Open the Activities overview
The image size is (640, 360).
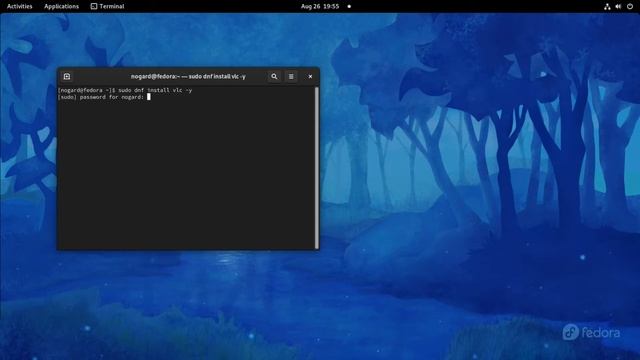click(x=20, y=6)
